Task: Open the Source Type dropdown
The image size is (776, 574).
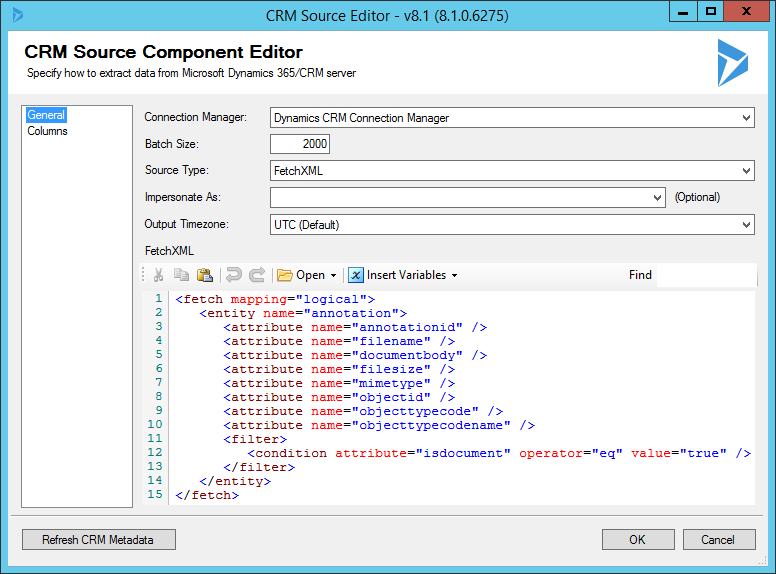Action: pyautogui.click(x=746, y=171)
